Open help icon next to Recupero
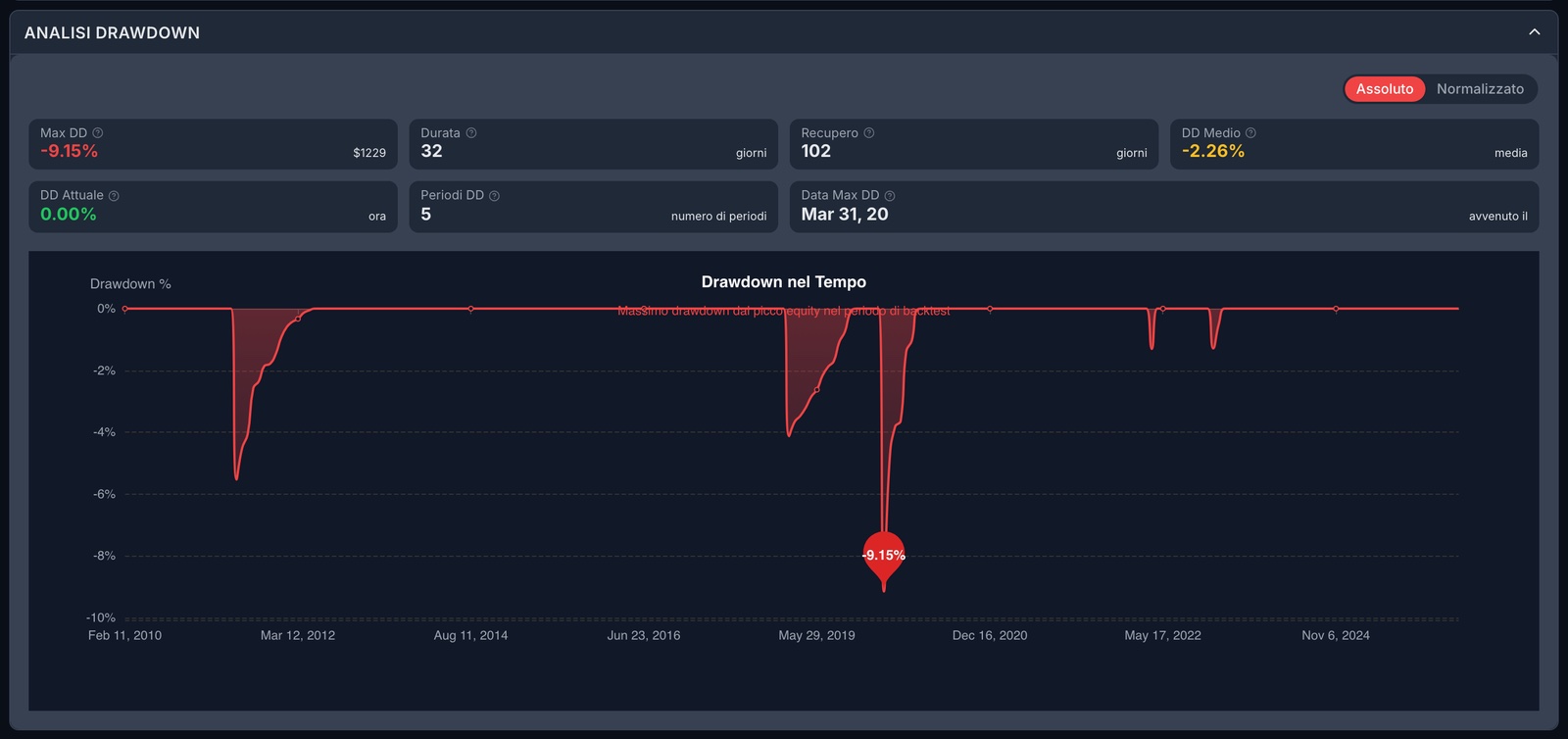The height and width of the screenshot is (739, 1568). pos(869,133)
